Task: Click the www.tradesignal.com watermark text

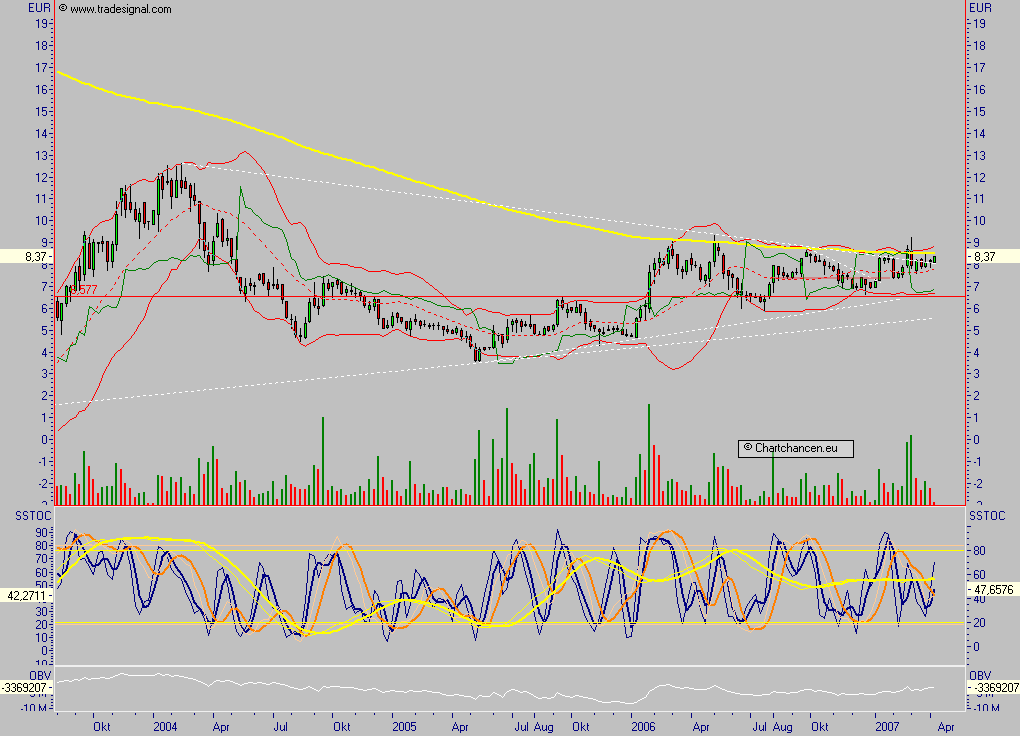Action: [121, 9]
